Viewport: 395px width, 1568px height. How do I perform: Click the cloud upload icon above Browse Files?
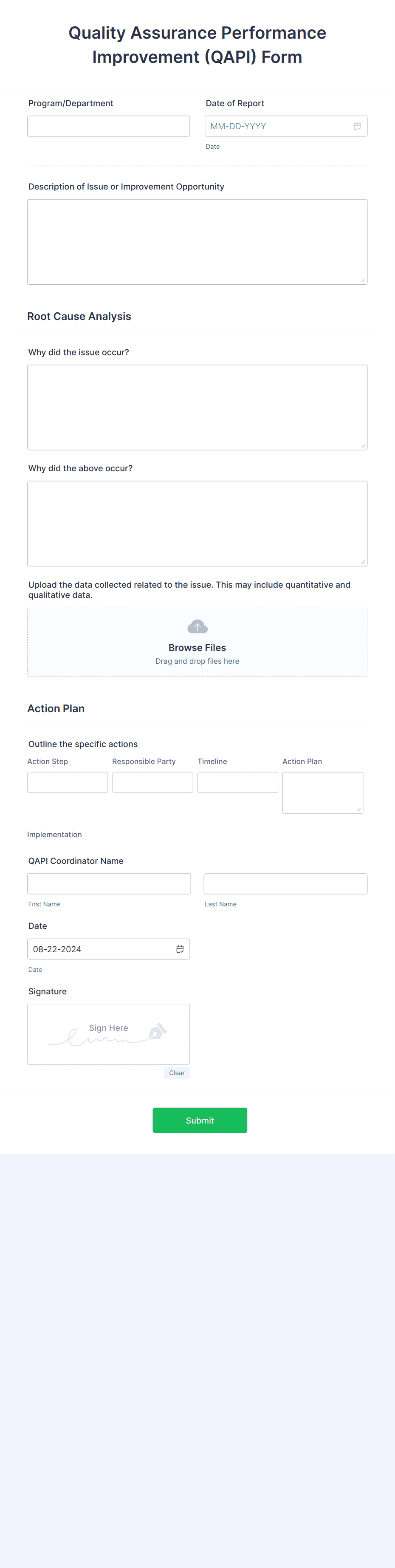click(x=197, y=626)
